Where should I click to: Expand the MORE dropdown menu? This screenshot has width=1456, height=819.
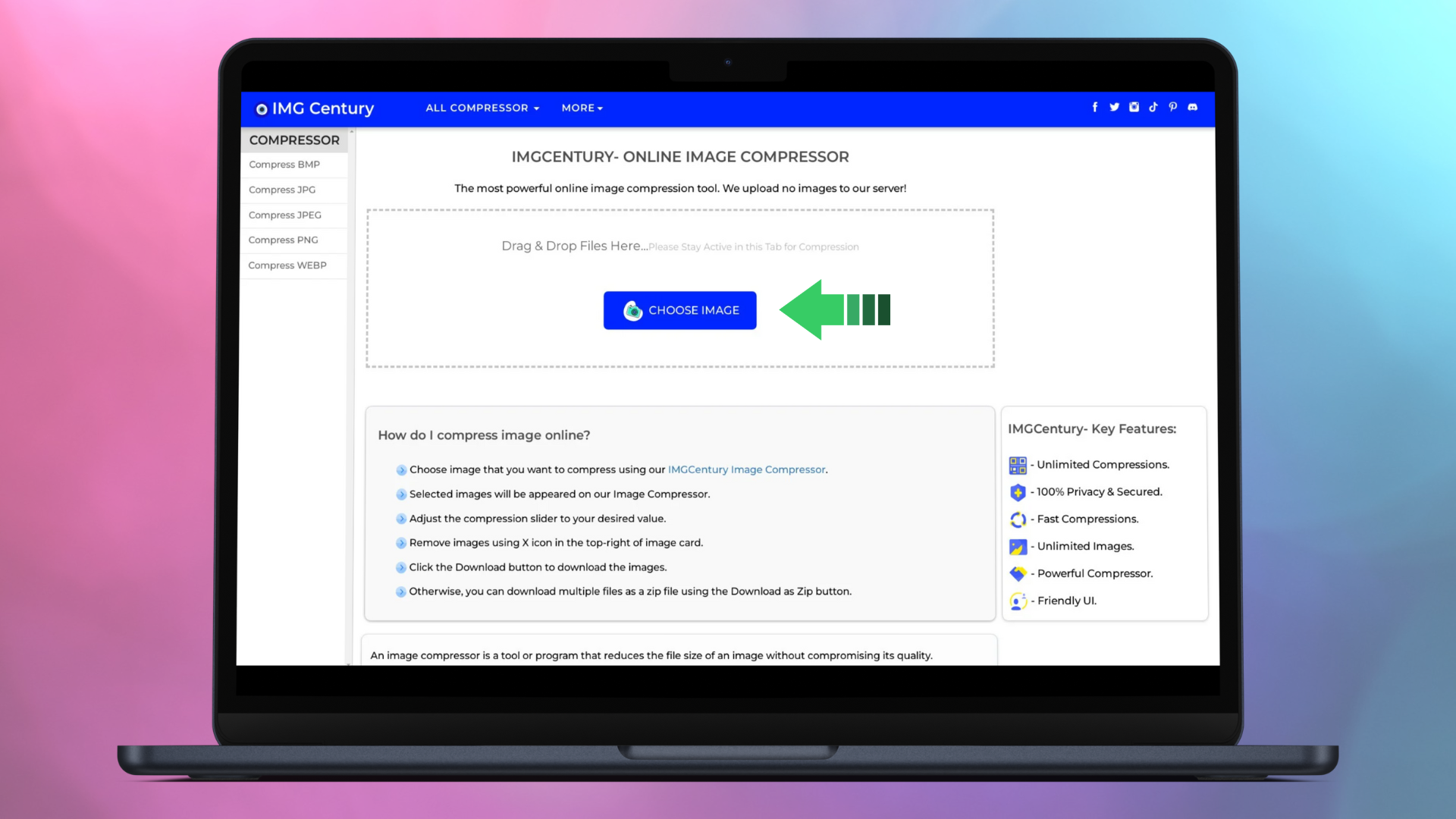point(582,108)
